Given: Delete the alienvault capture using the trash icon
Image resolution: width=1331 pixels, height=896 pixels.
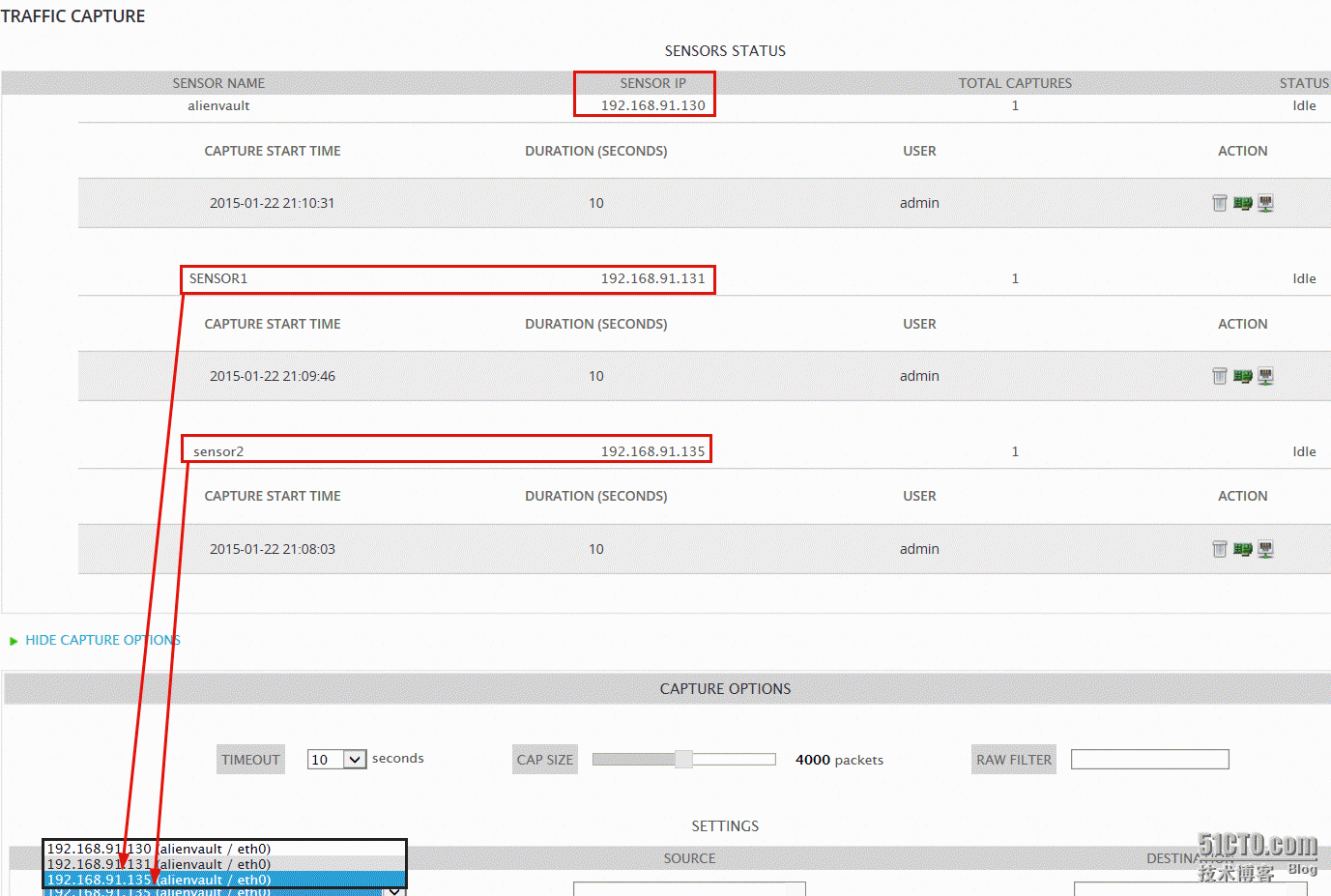Looking at the screenshot, I should pos(1219,203).
